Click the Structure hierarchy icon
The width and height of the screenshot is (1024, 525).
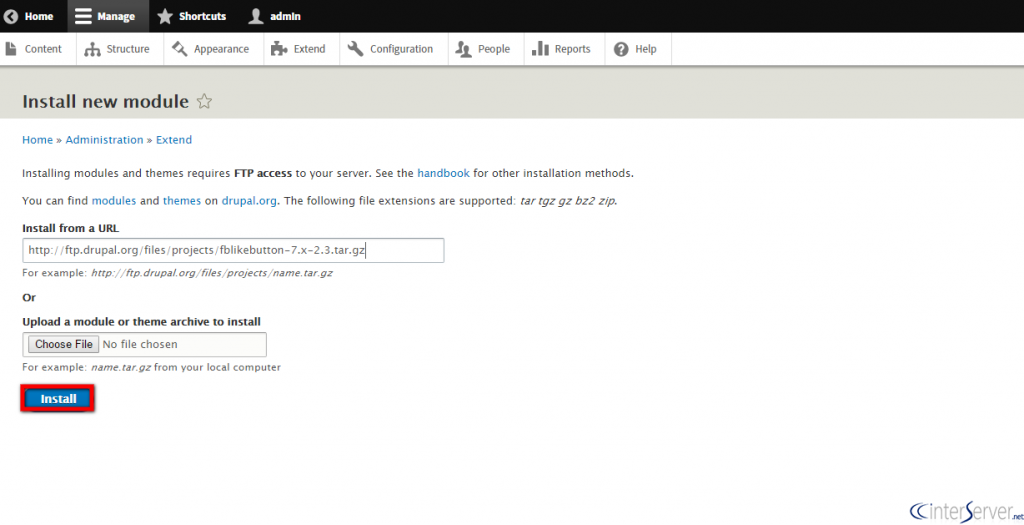[93, 49]
